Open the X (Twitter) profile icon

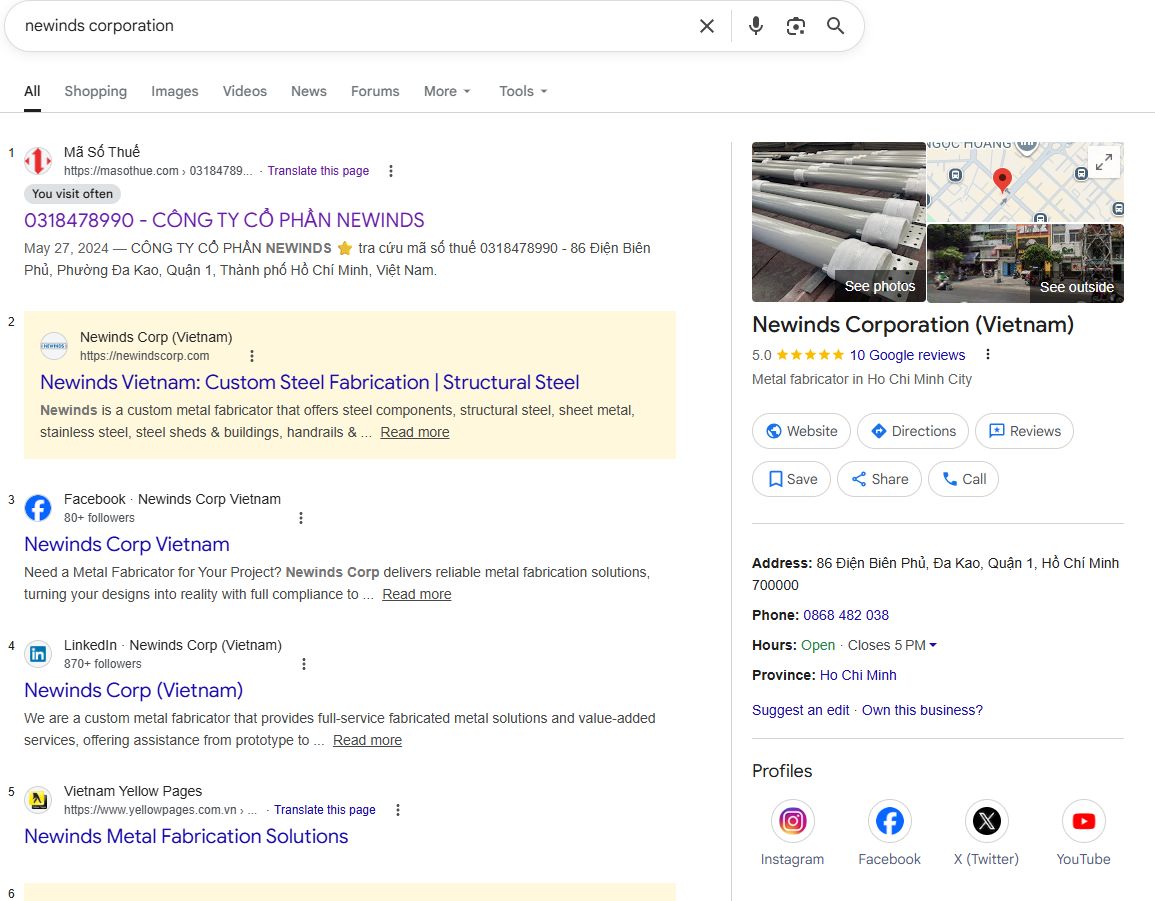coord(986,820)
